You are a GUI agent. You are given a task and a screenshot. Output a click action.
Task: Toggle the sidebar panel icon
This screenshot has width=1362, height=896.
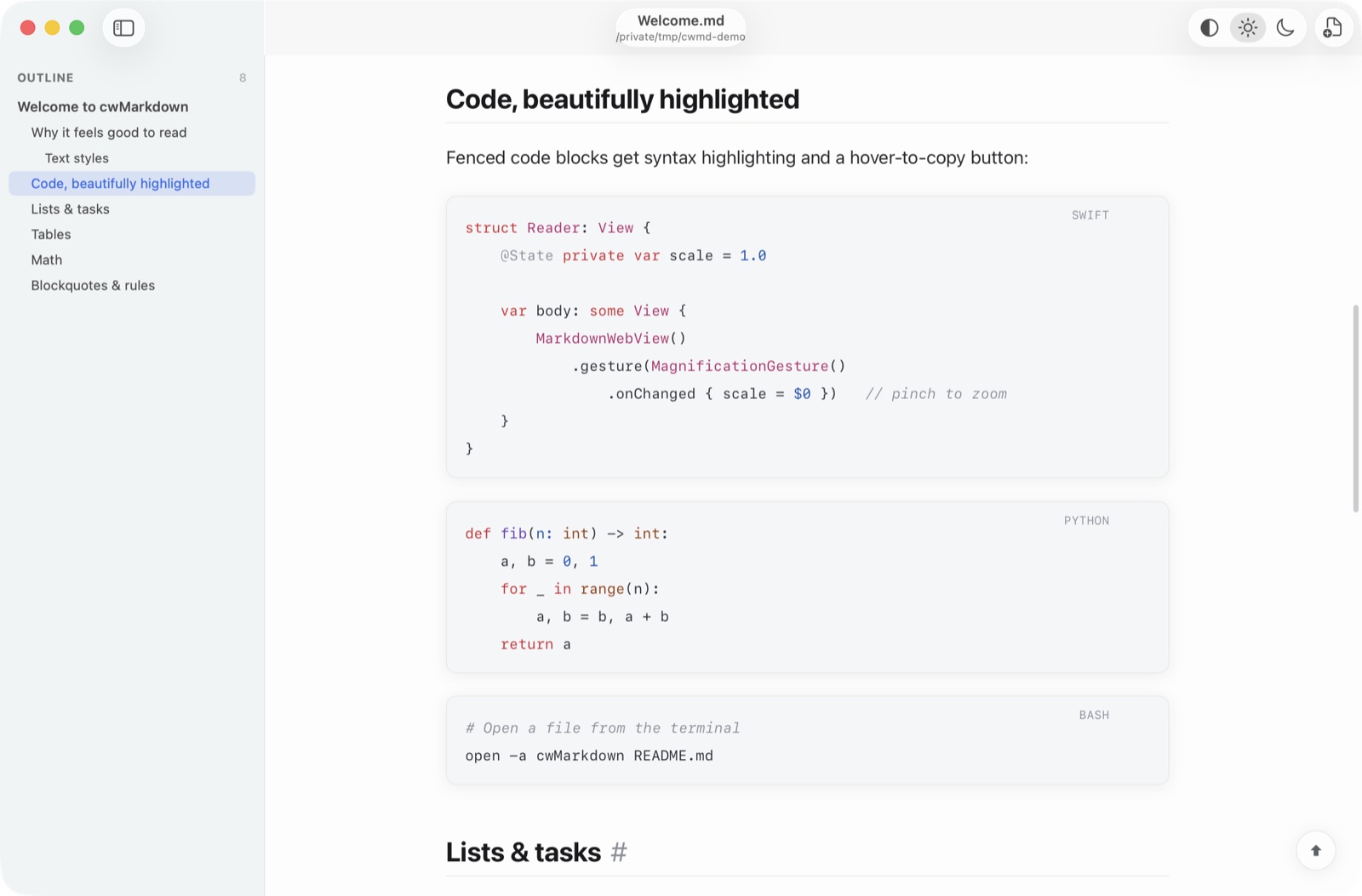tap(123, 28)
